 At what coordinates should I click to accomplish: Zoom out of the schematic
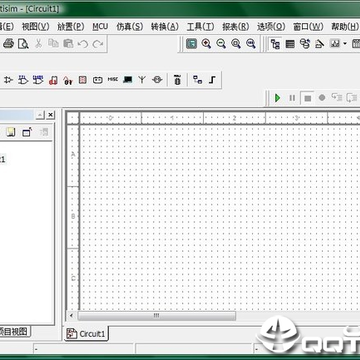coord(221,44)
